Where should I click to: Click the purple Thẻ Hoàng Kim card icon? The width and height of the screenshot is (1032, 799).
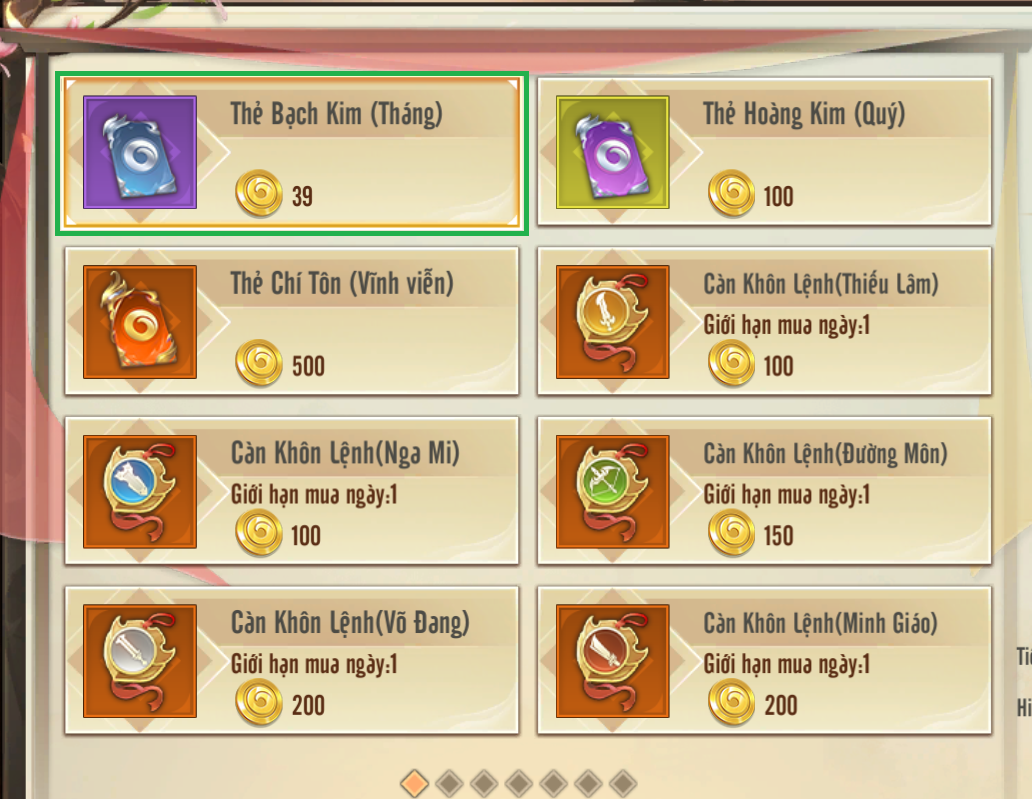(x=612, y=152)
